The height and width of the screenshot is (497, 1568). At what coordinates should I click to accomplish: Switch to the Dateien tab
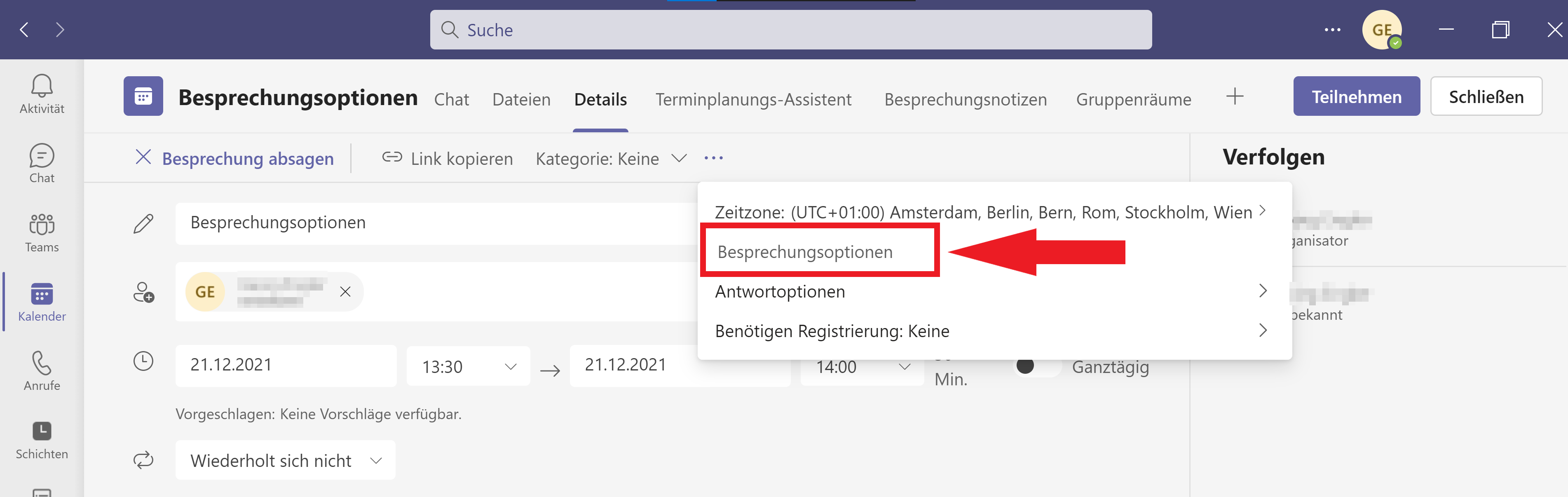pos(522,99)
